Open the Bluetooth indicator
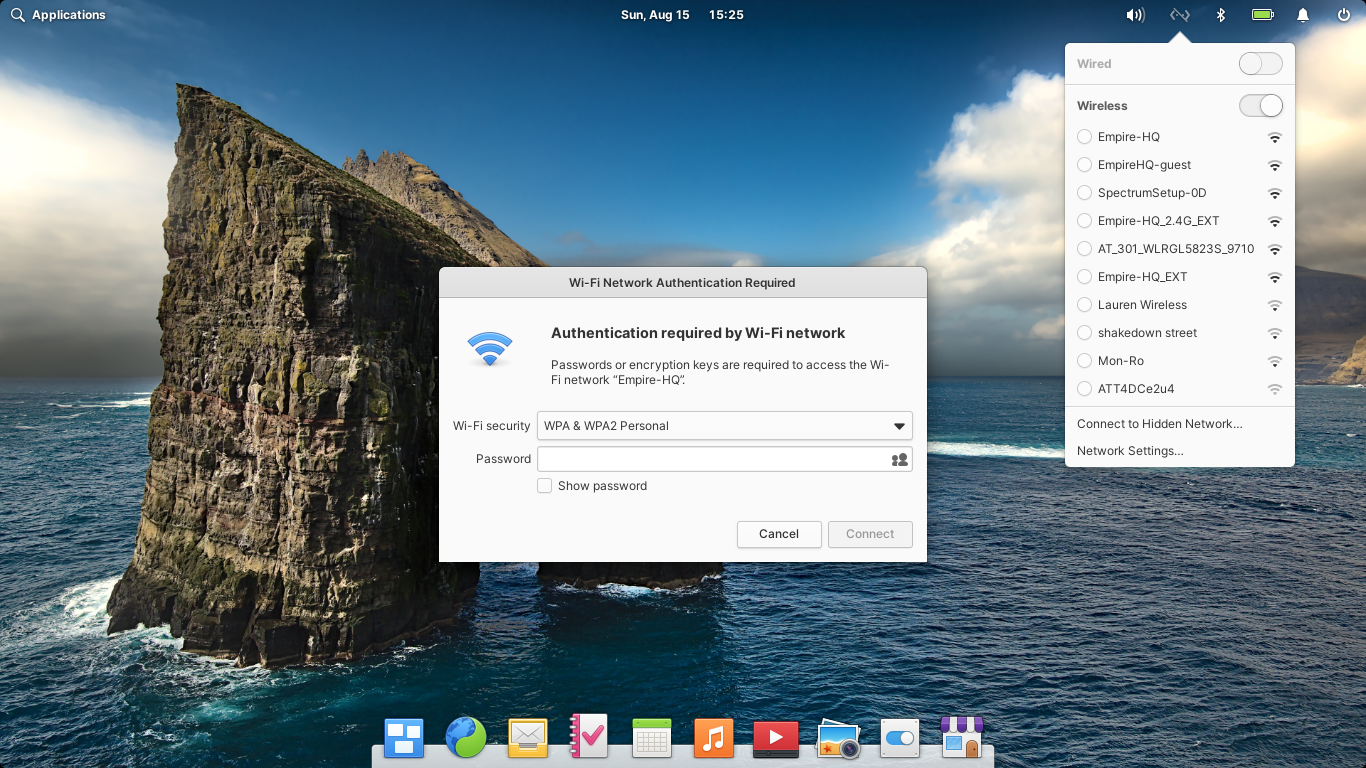1366x768 pixels. click(x=1220, y=15)
